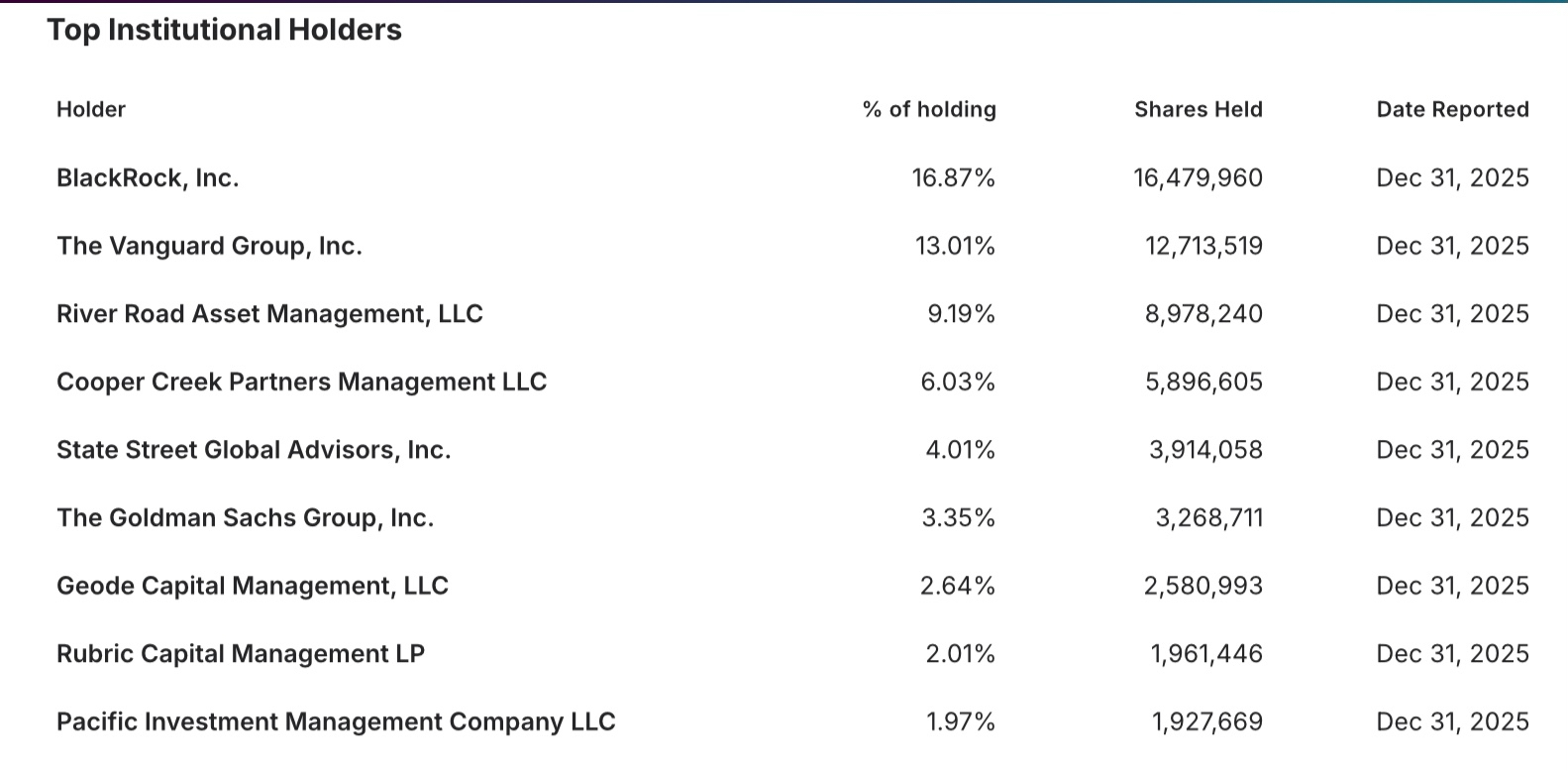Select Rubric Capital's 1,961,446 shares value
Viewport: 1568px width, 771px height.
[1206, 654]
